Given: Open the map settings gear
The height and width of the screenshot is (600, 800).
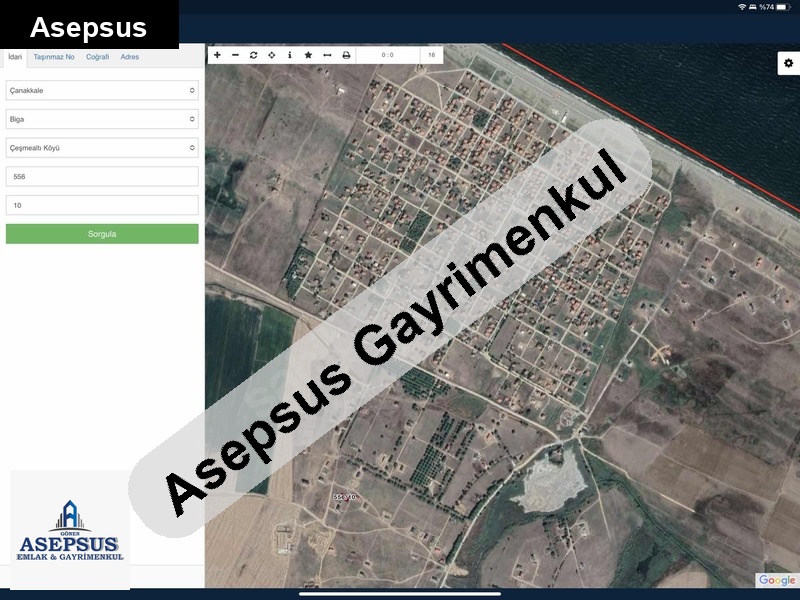Looking at the screenshot, I should (788, 63).
